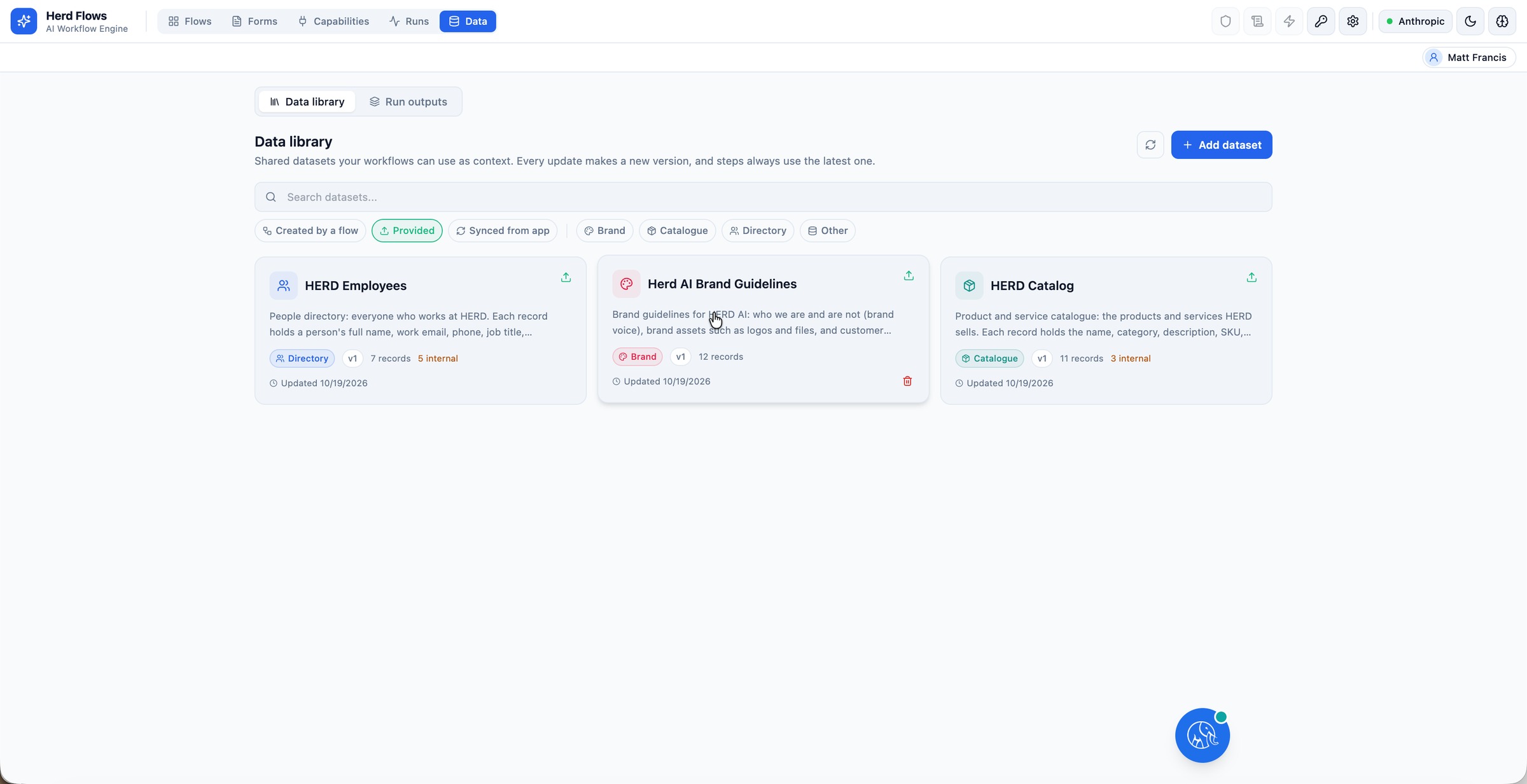
Task: Click the Directory tag on HERD Employees card
Action: 302,358
